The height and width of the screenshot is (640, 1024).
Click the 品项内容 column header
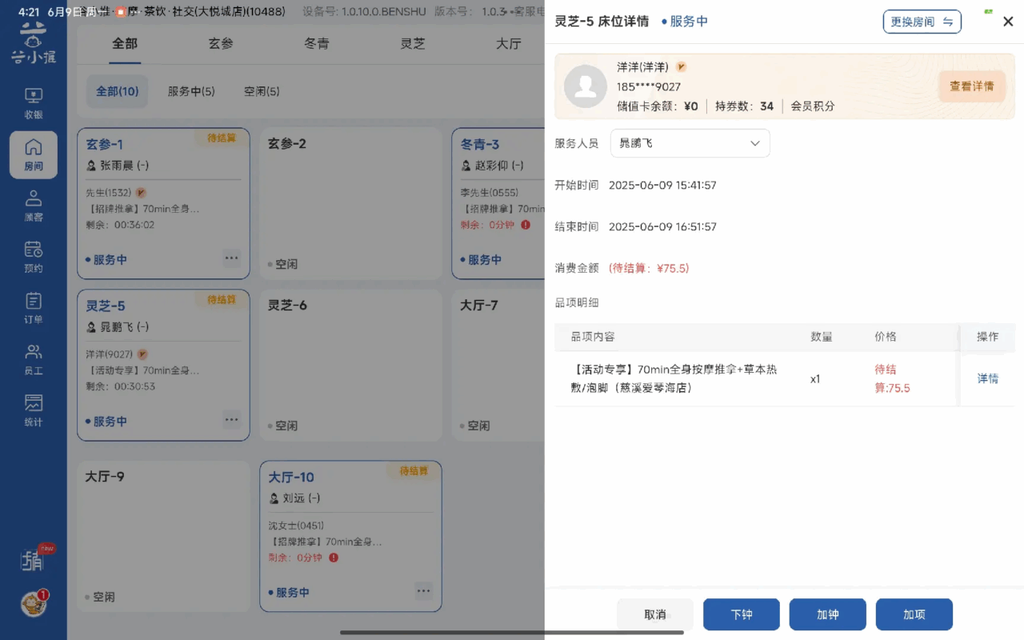[592, 337]
